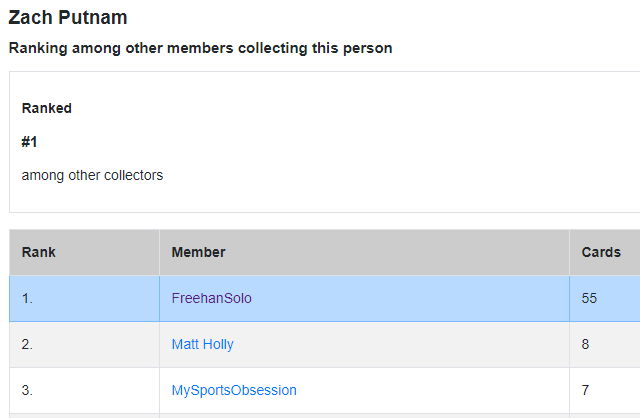
Task: Open Matt Holly member profile link
Action: click(x=202, y=345)
